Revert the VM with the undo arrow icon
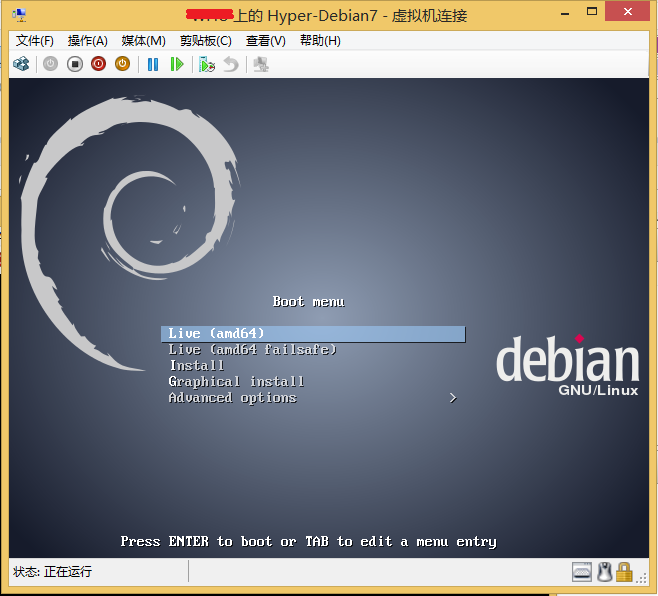Viewport: 658px width, 596px height. [231, 65]
